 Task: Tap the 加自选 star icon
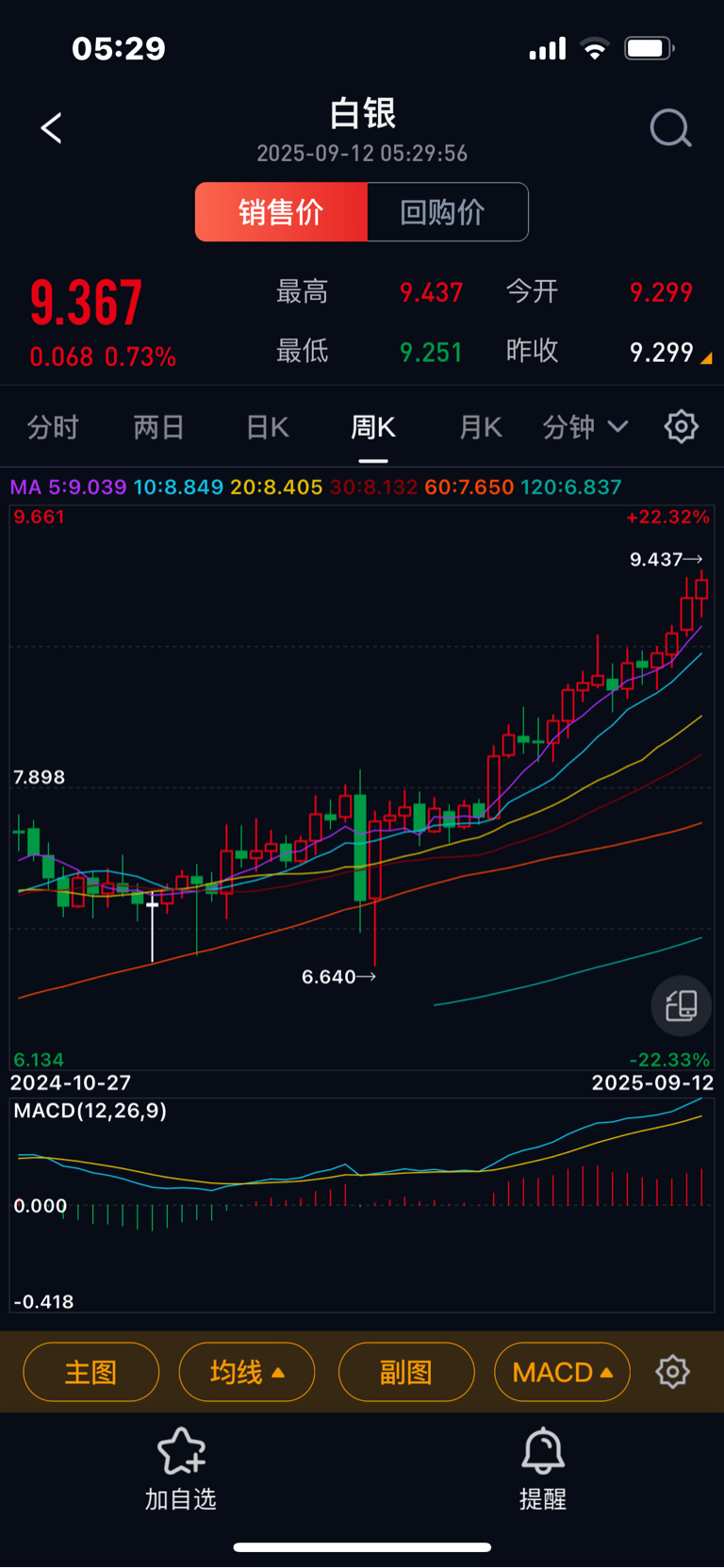point(181,1451)
